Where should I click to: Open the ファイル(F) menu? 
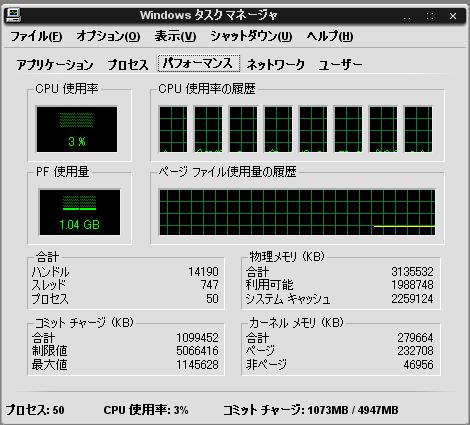(36, 36)
